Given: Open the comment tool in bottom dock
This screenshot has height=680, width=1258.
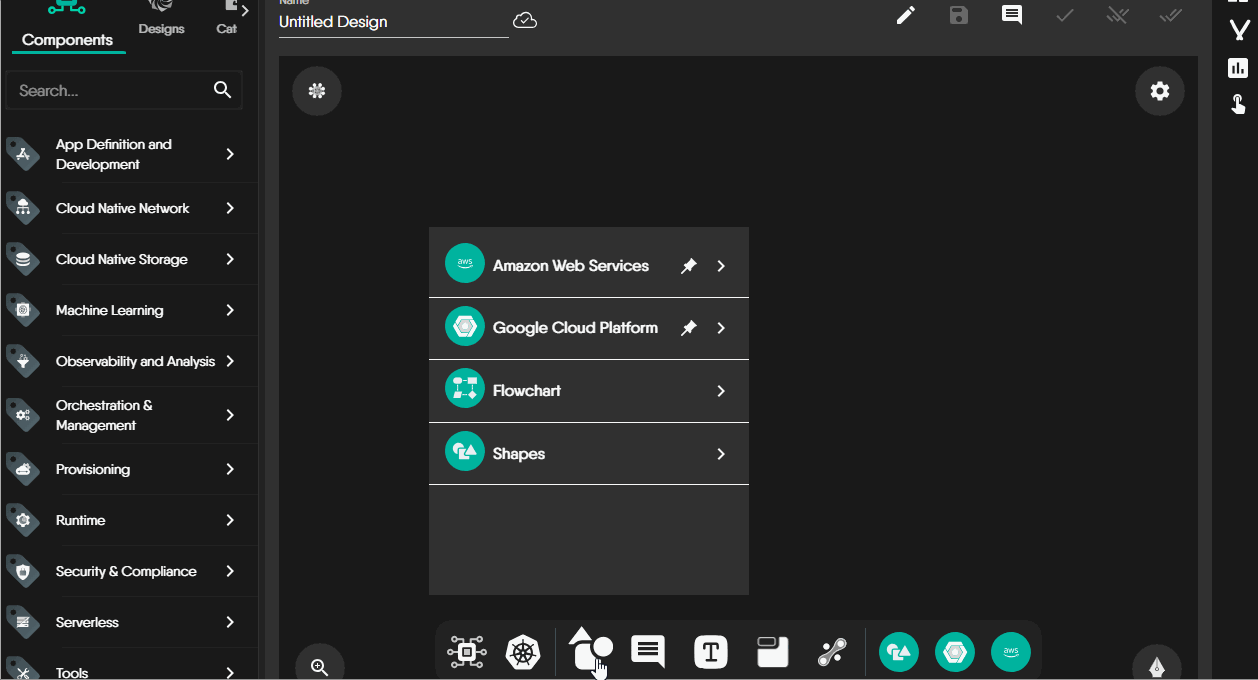Looking at the screenshot, I should click(648, 652).
